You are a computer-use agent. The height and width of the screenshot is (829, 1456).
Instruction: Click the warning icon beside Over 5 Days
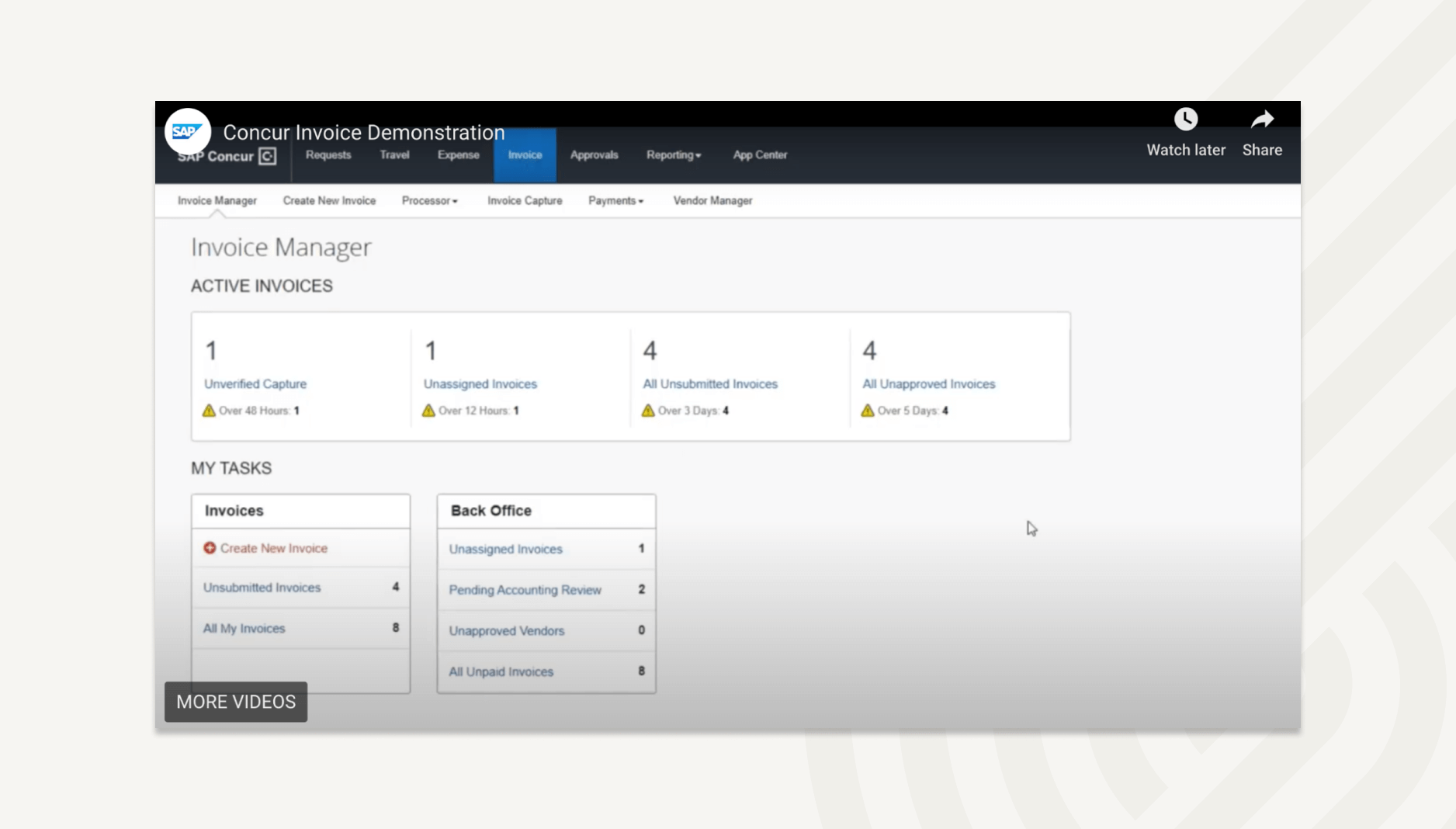click(x=868, y=411)
